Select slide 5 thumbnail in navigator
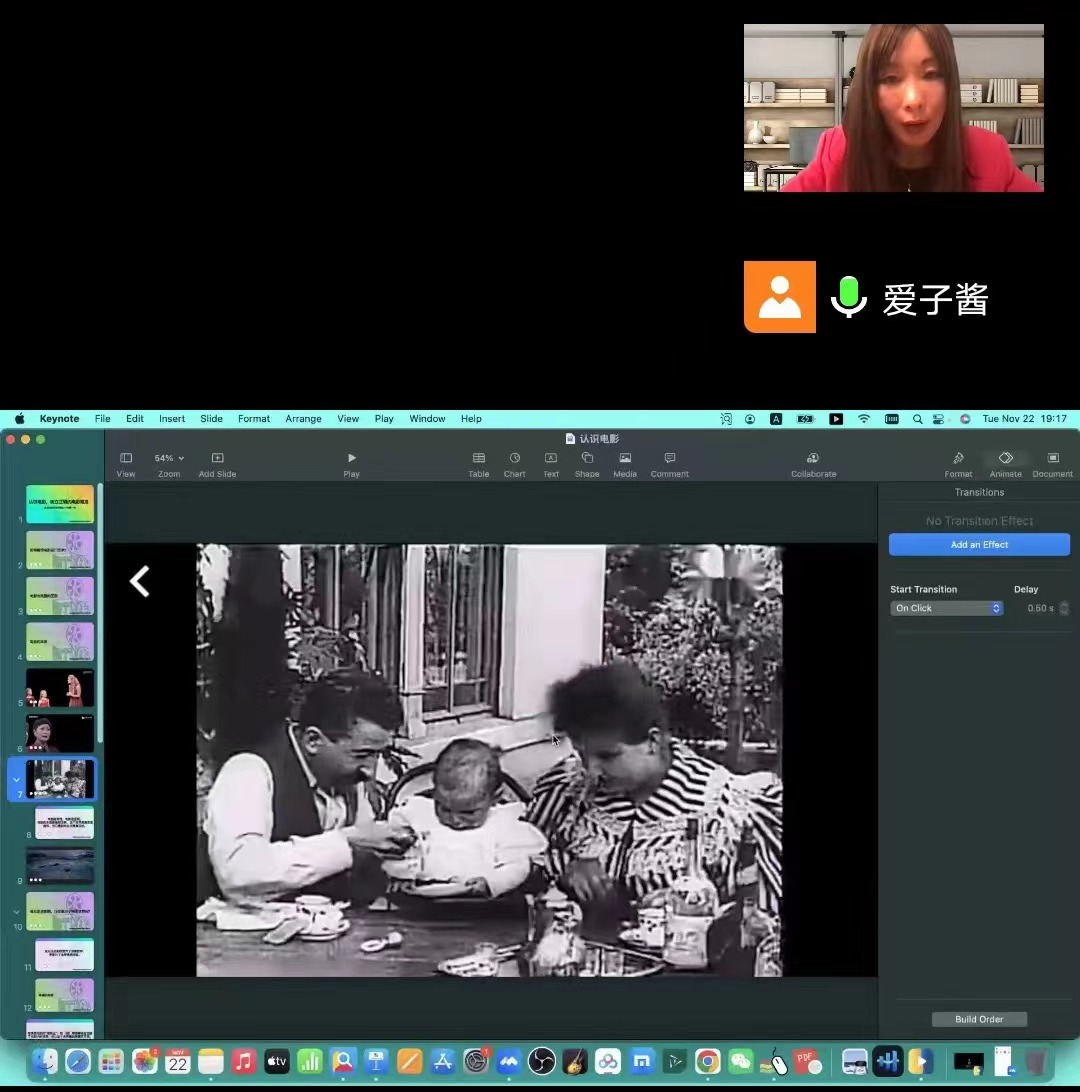 pyautogui.click(x=60, y=688)
